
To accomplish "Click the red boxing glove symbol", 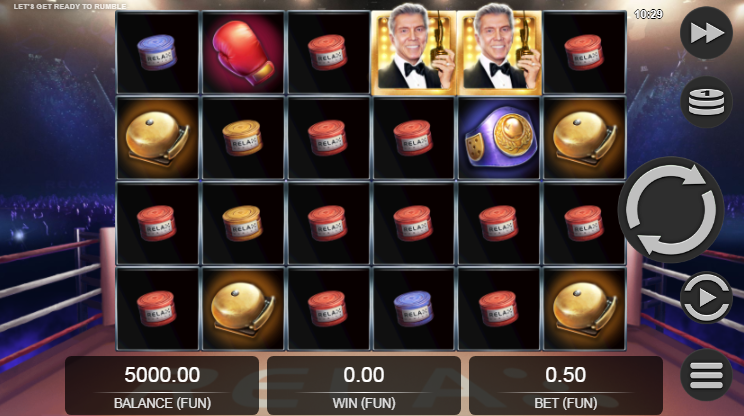I will coord(243,53).
